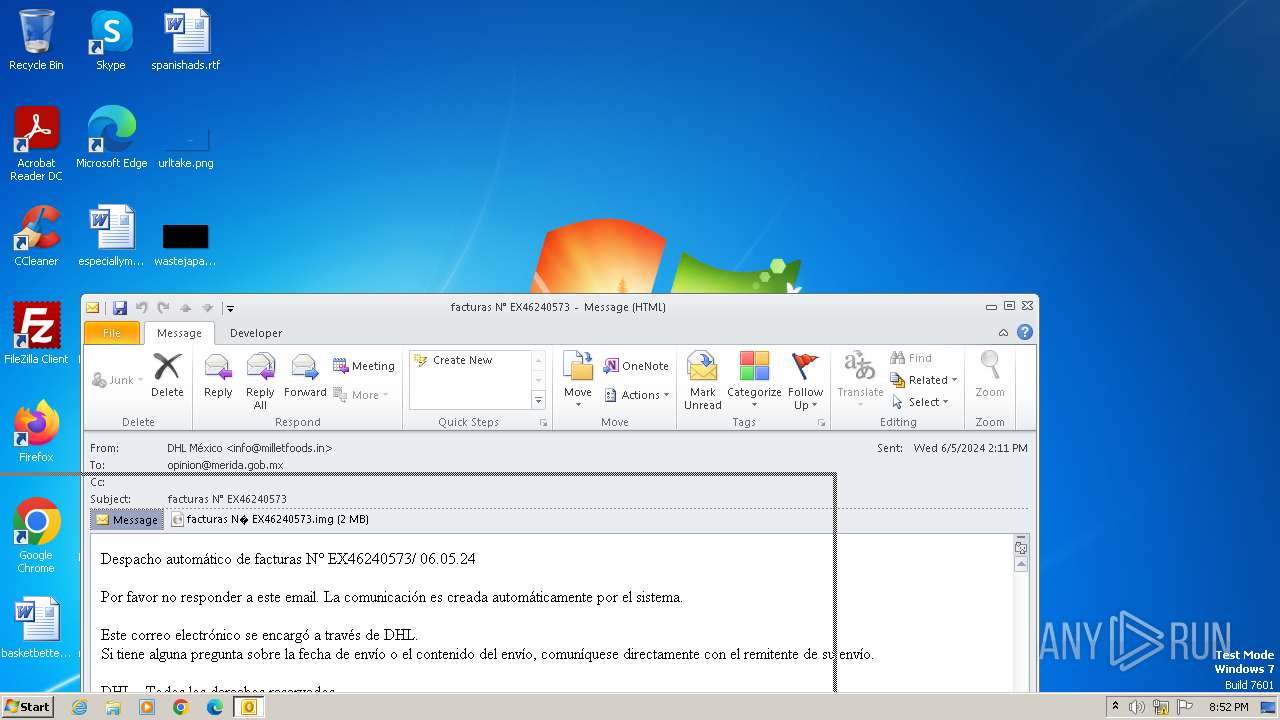Open attachment facturas EX46240573.img
Screen dimensions: 1280x720
click(270, 520)
